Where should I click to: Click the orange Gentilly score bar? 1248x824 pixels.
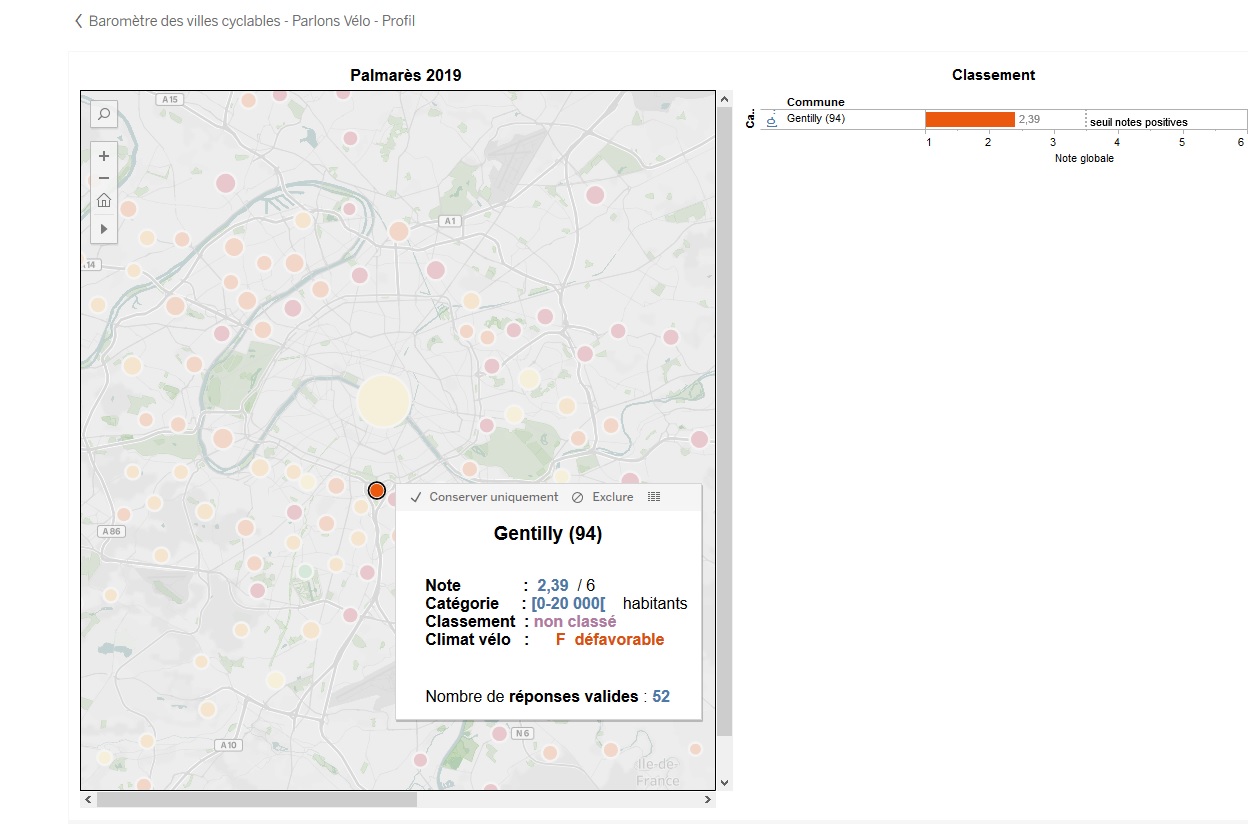970,119
